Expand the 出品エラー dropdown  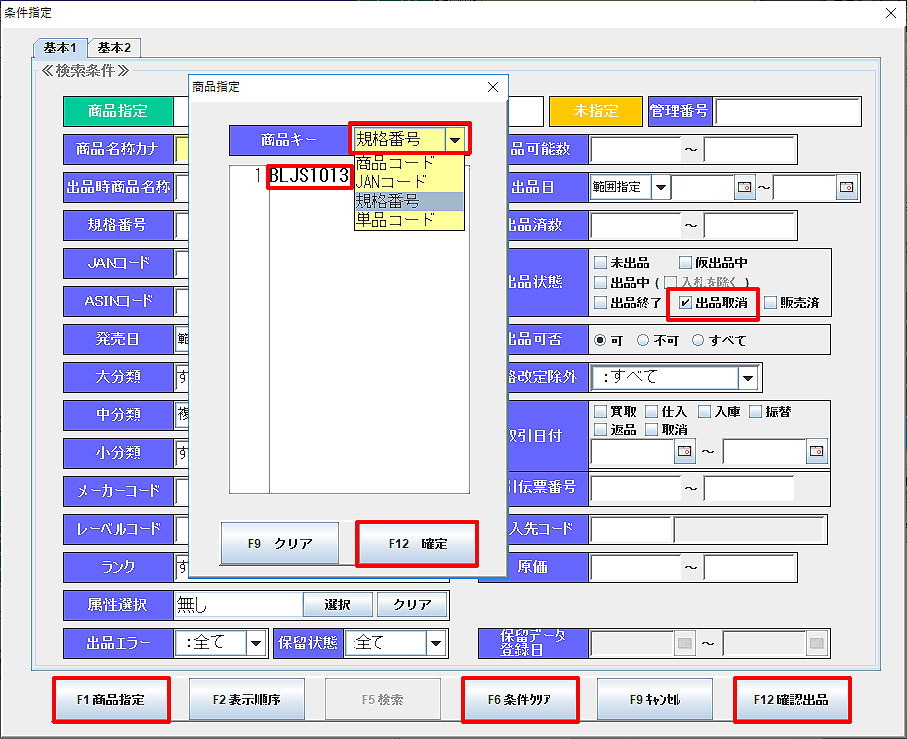coord(256,643)
